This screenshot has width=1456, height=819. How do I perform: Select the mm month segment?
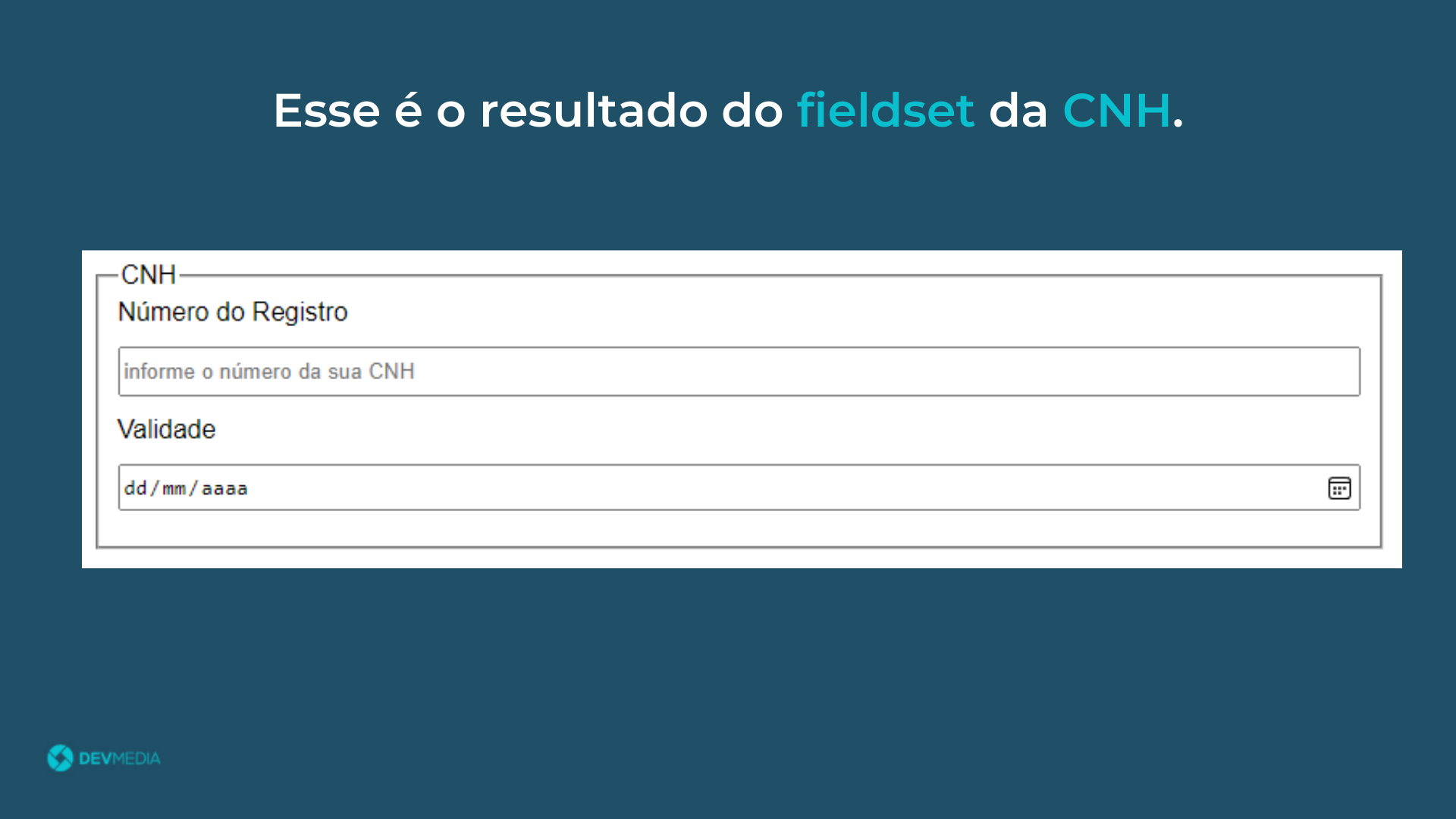[x=174, y=488]
